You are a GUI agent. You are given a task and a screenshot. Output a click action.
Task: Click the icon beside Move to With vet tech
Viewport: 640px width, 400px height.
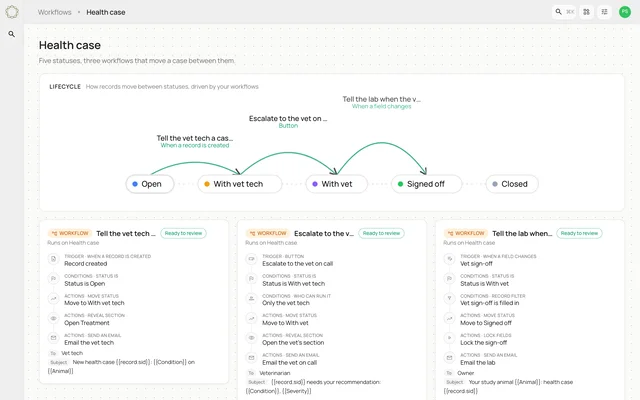click(x=53, y=299)
